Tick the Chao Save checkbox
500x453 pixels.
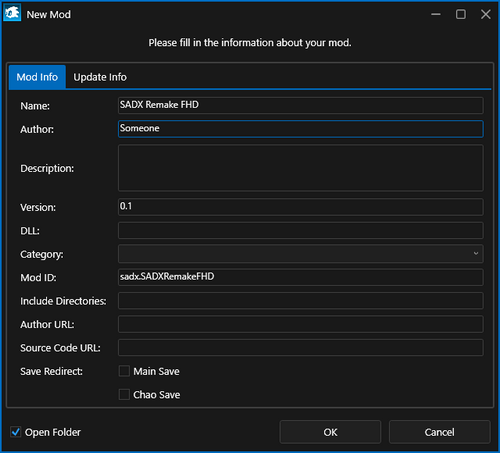(x=124, y=395)
